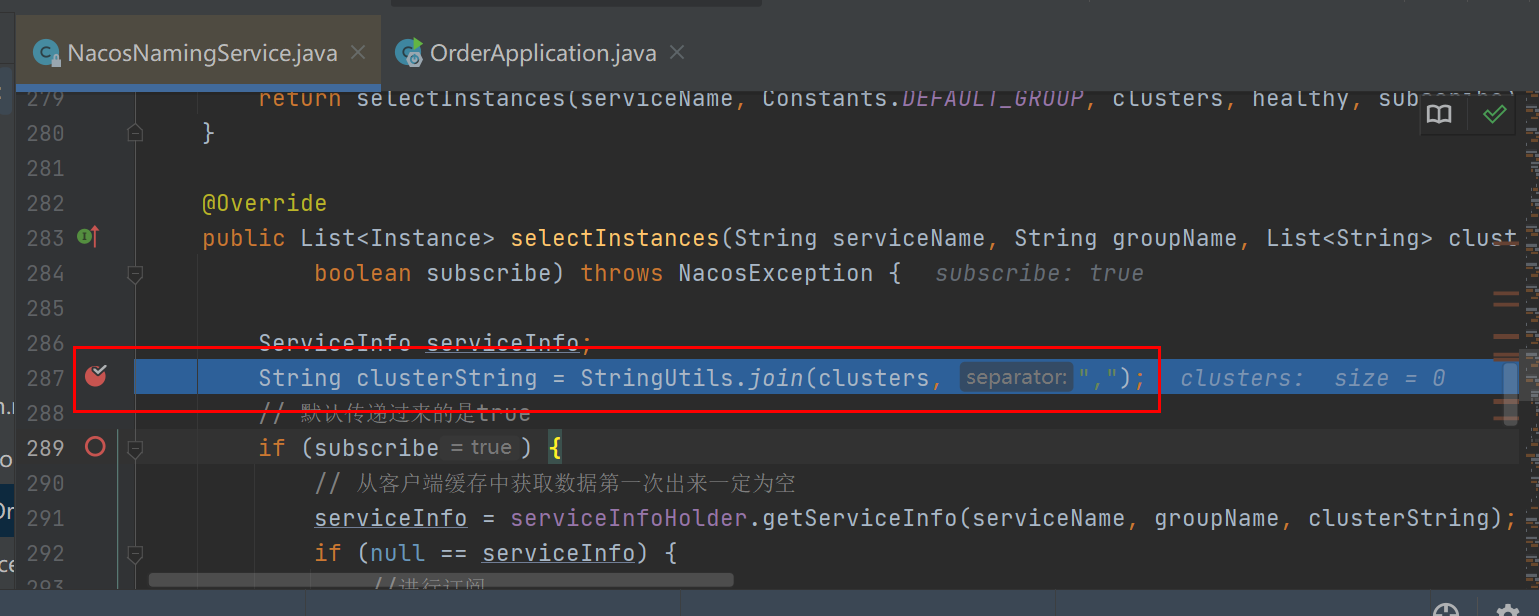Click the run-class icon on OrderApplication tab

[x=408, y=53]
